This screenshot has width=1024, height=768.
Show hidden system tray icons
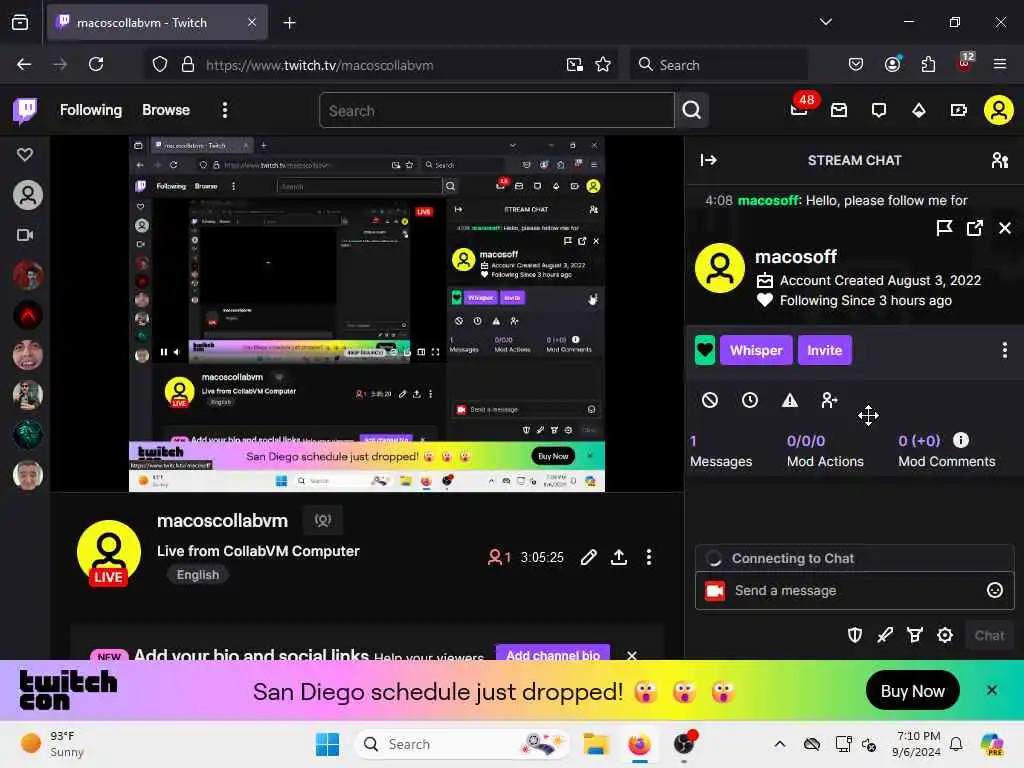780,744
